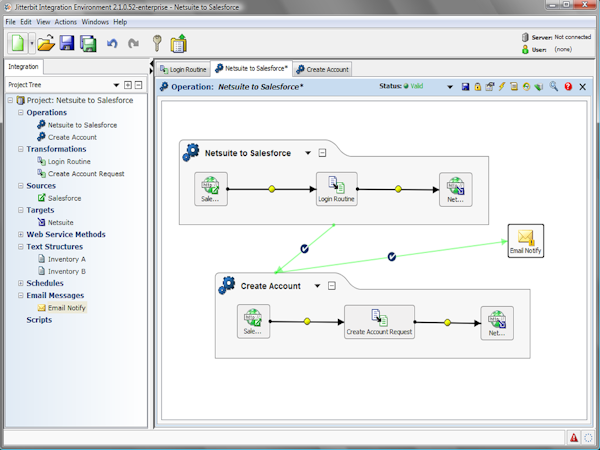Select the Netsuite to Salesforce tab
Image resolution: width=600 pixels, height=450 pixels.
(x=251, y=68)
